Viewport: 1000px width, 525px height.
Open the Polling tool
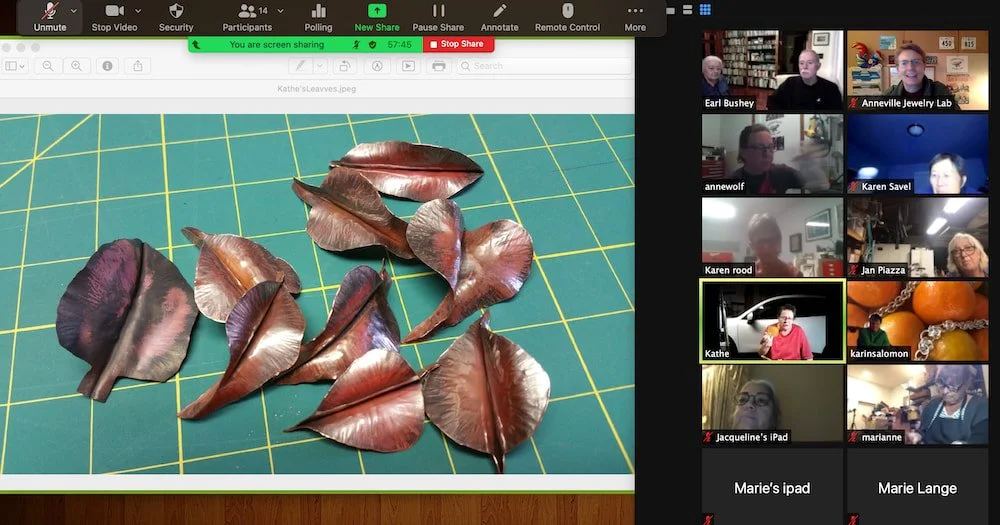318,17
